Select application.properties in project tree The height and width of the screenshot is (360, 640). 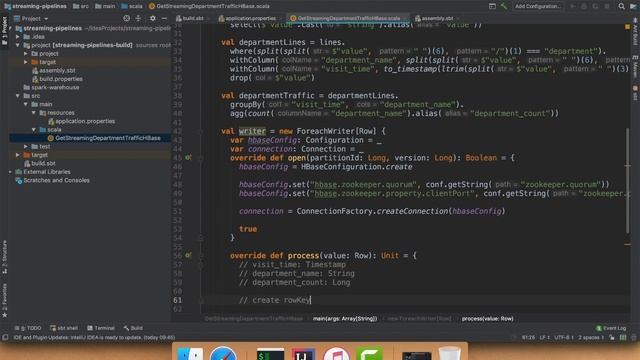pos(81,121)
